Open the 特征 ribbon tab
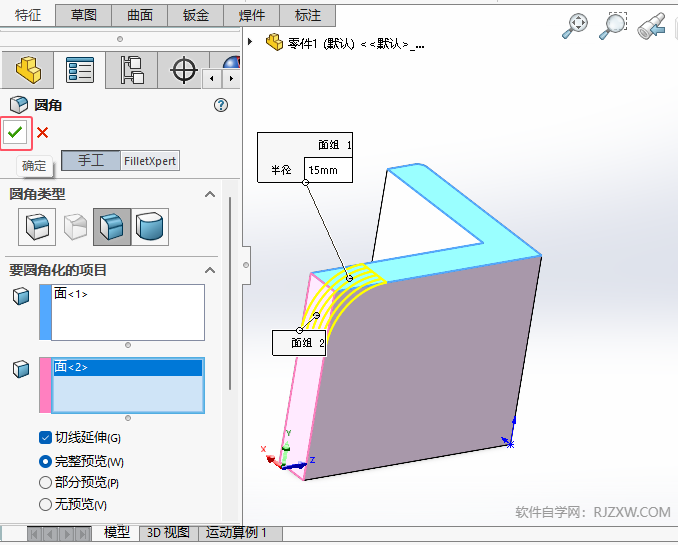This screenshot has width=678, height=545. pos(28,16)
